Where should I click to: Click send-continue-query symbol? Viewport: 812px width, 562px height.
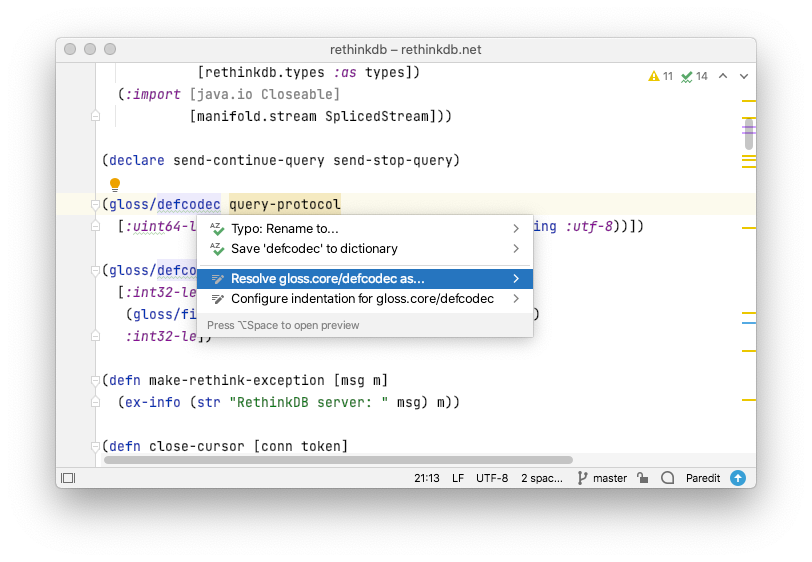[x=249, y=160]
